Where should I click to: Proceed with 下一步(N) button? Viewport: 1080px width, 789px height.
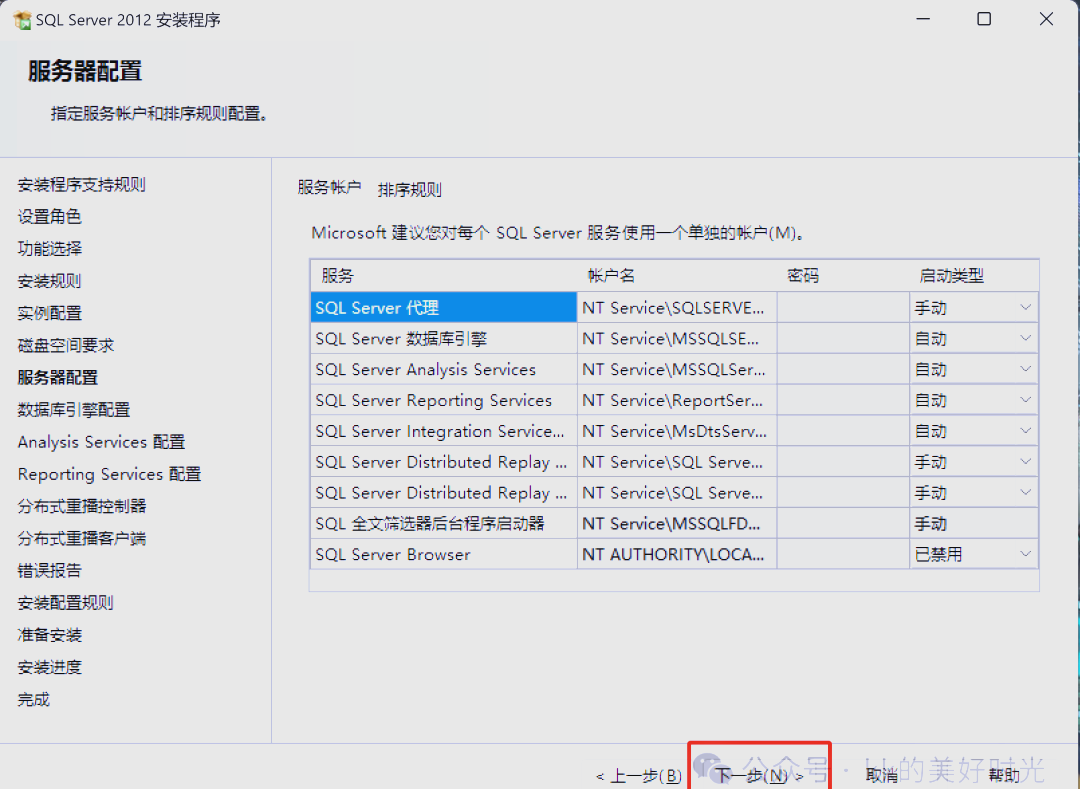pyautogui.click(x=759, y=776)
